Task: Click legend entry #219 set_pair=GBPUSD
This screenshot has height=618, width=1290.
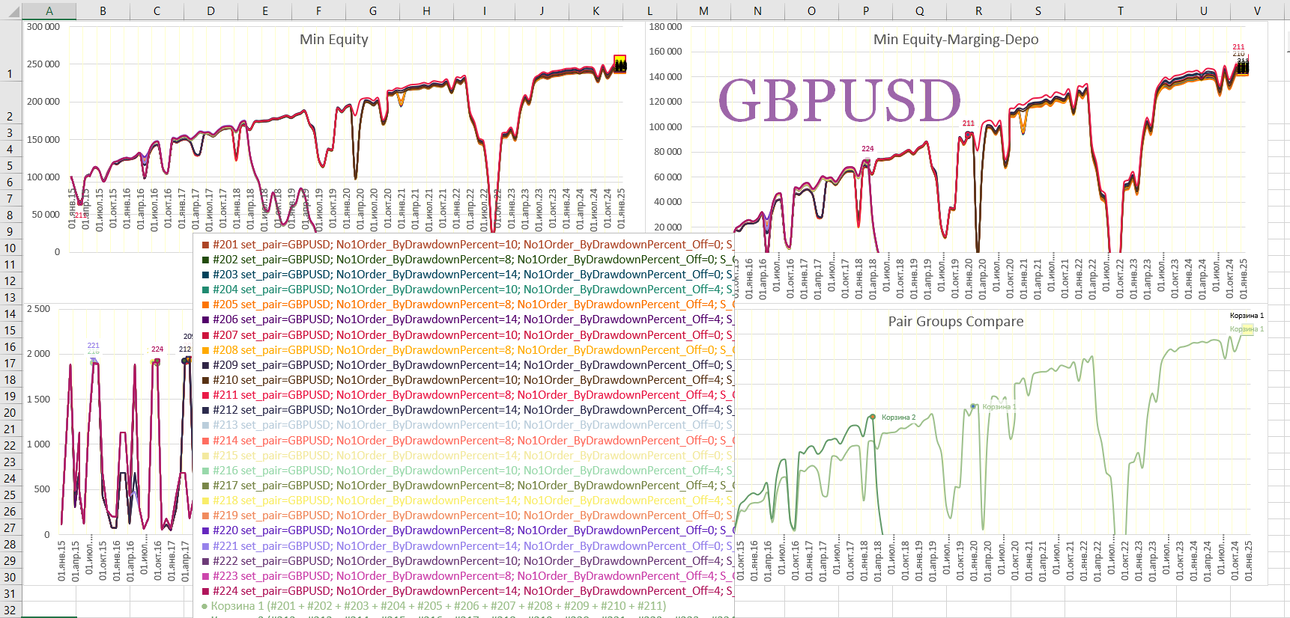Action: (470, 516)
